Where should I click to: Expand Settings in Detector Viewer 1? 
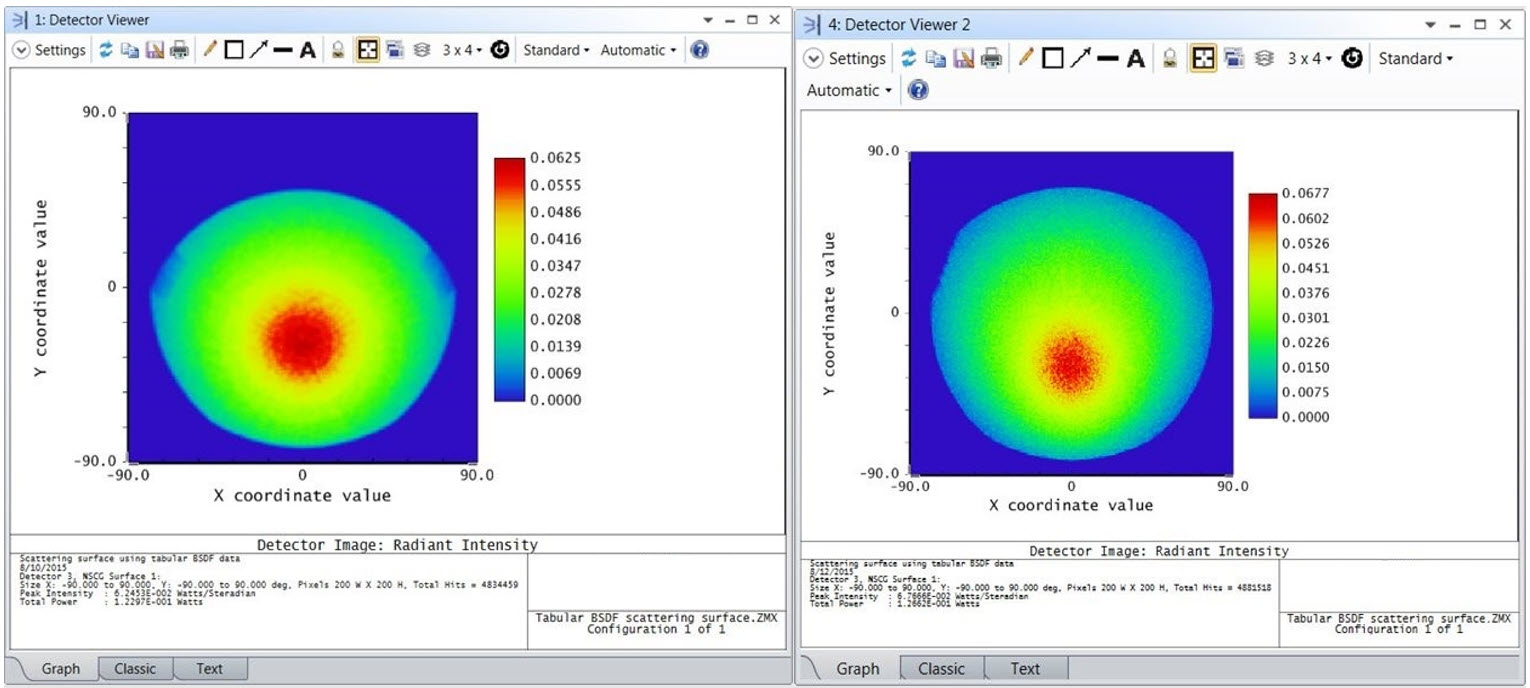coord(50,50)
